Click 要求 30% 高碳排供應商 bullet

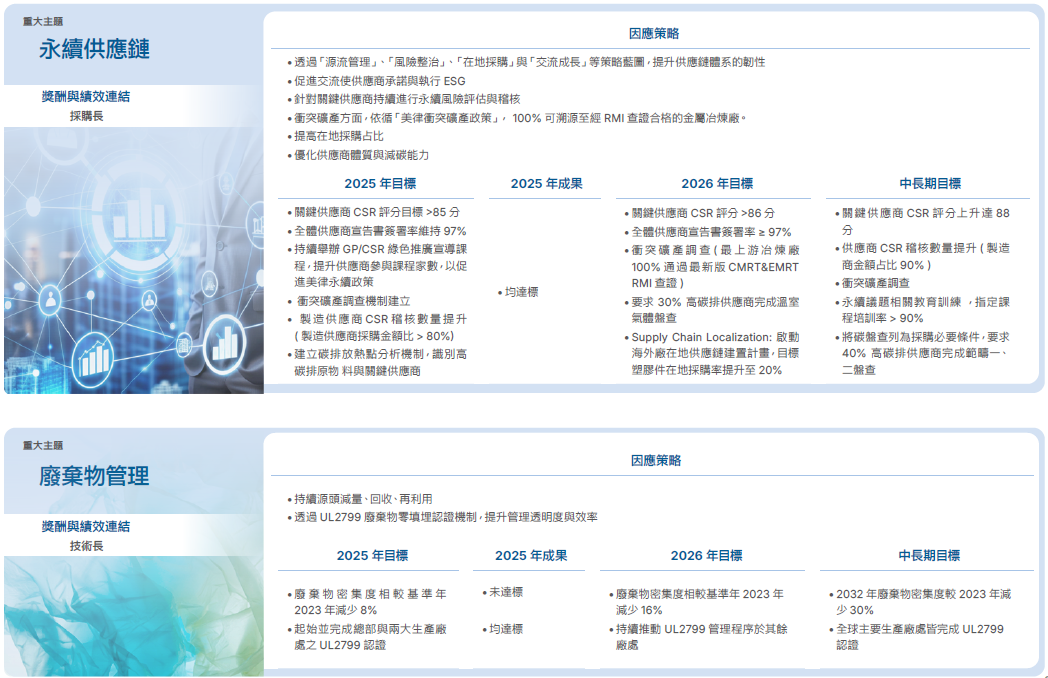point(712,310)
